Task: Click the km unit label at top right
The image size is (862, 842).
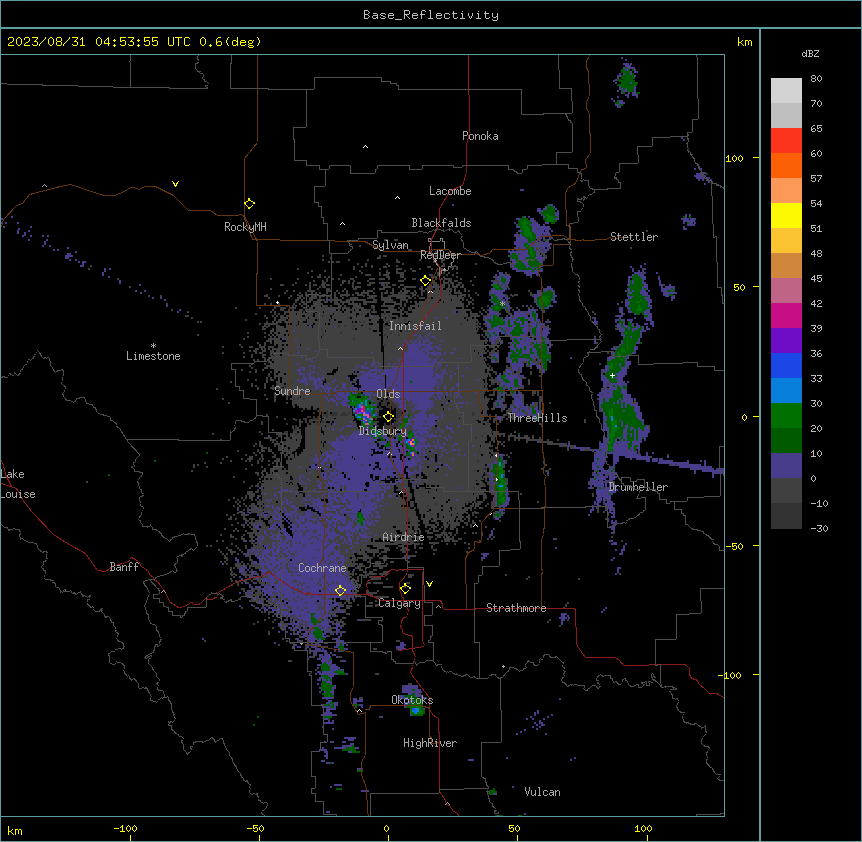Action: 744,42
